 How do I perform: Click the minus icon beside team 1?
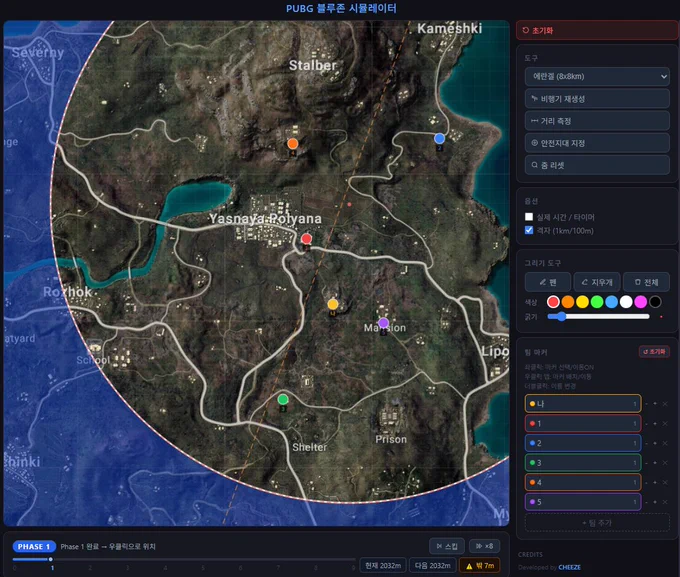646,424
